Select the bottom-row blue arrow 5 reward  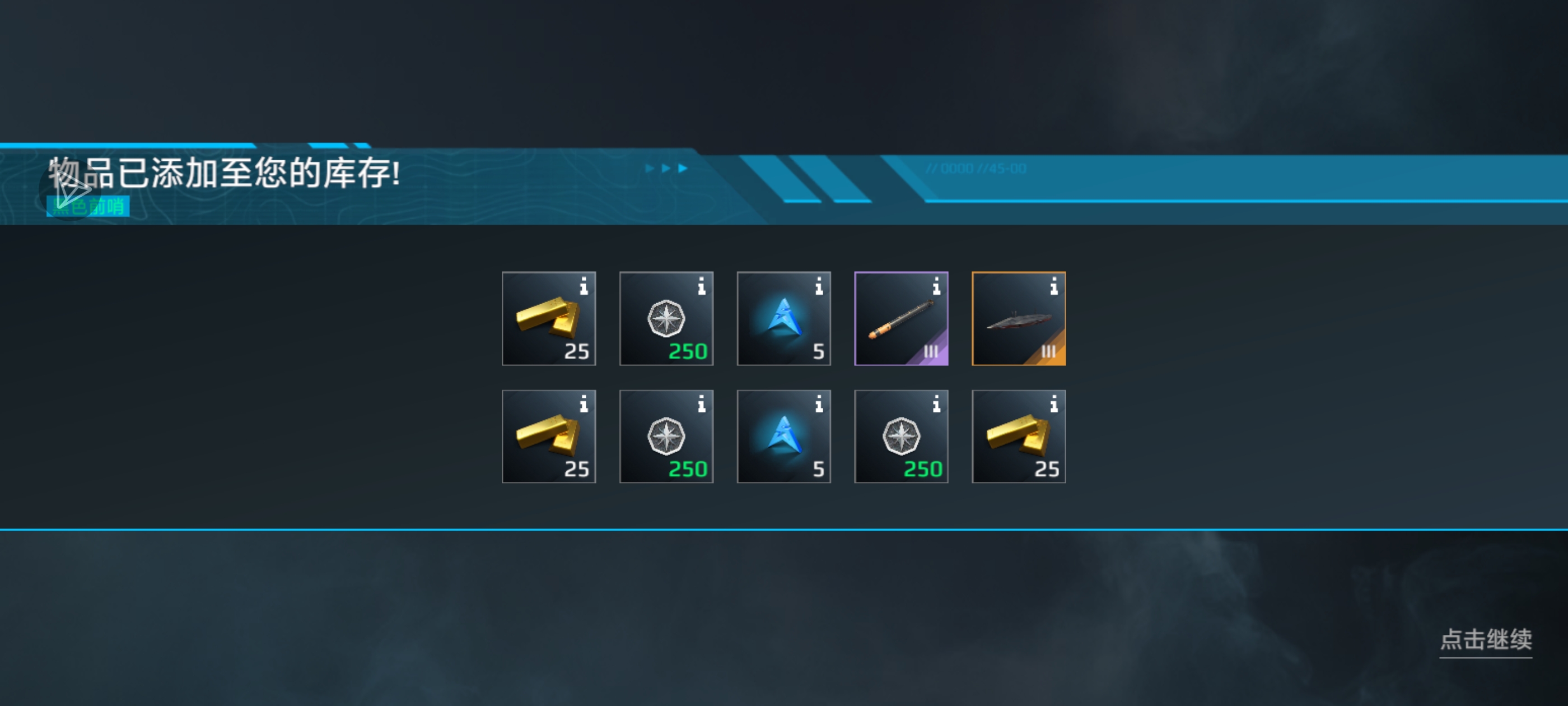click(783, 436)
